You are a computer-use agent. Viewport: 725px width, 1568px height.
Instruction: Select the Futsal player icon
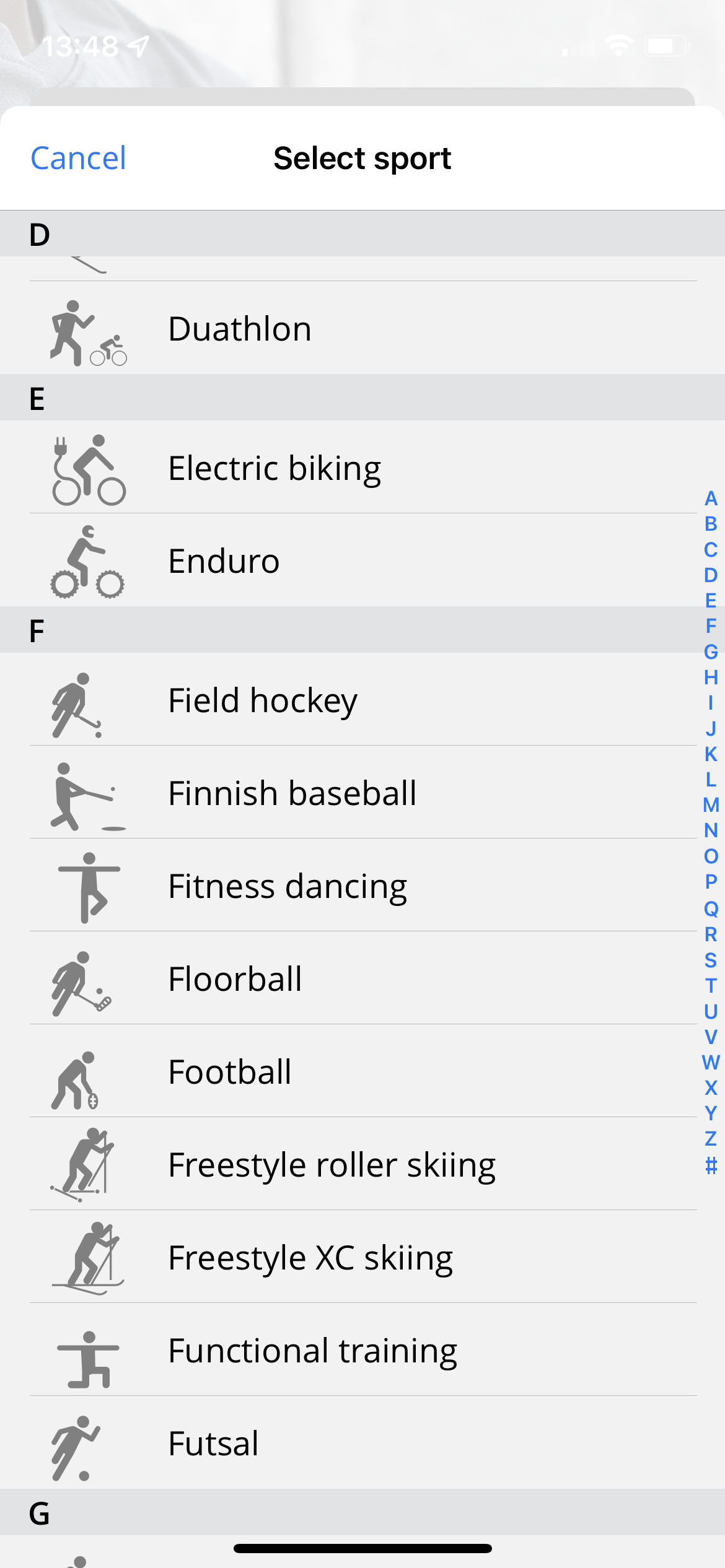[76, 1447]
